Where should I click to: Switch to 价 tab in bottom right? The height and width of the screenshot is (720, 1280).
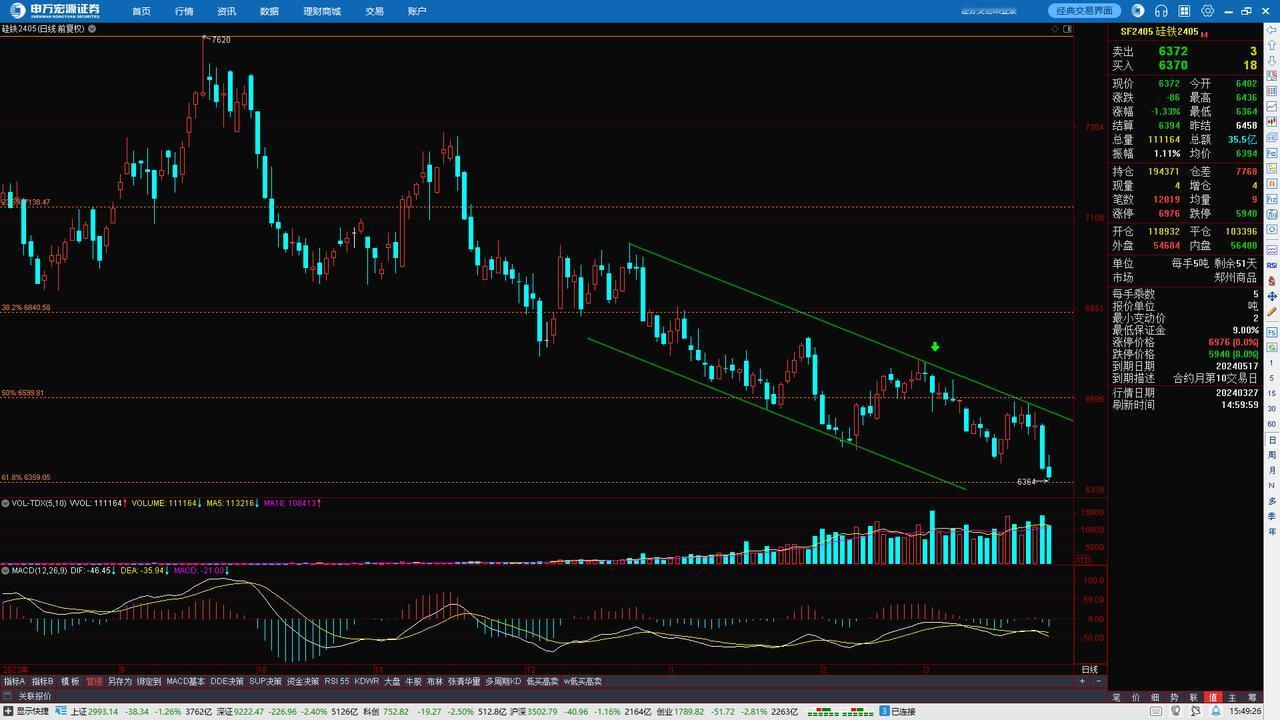pos(1136,697)
